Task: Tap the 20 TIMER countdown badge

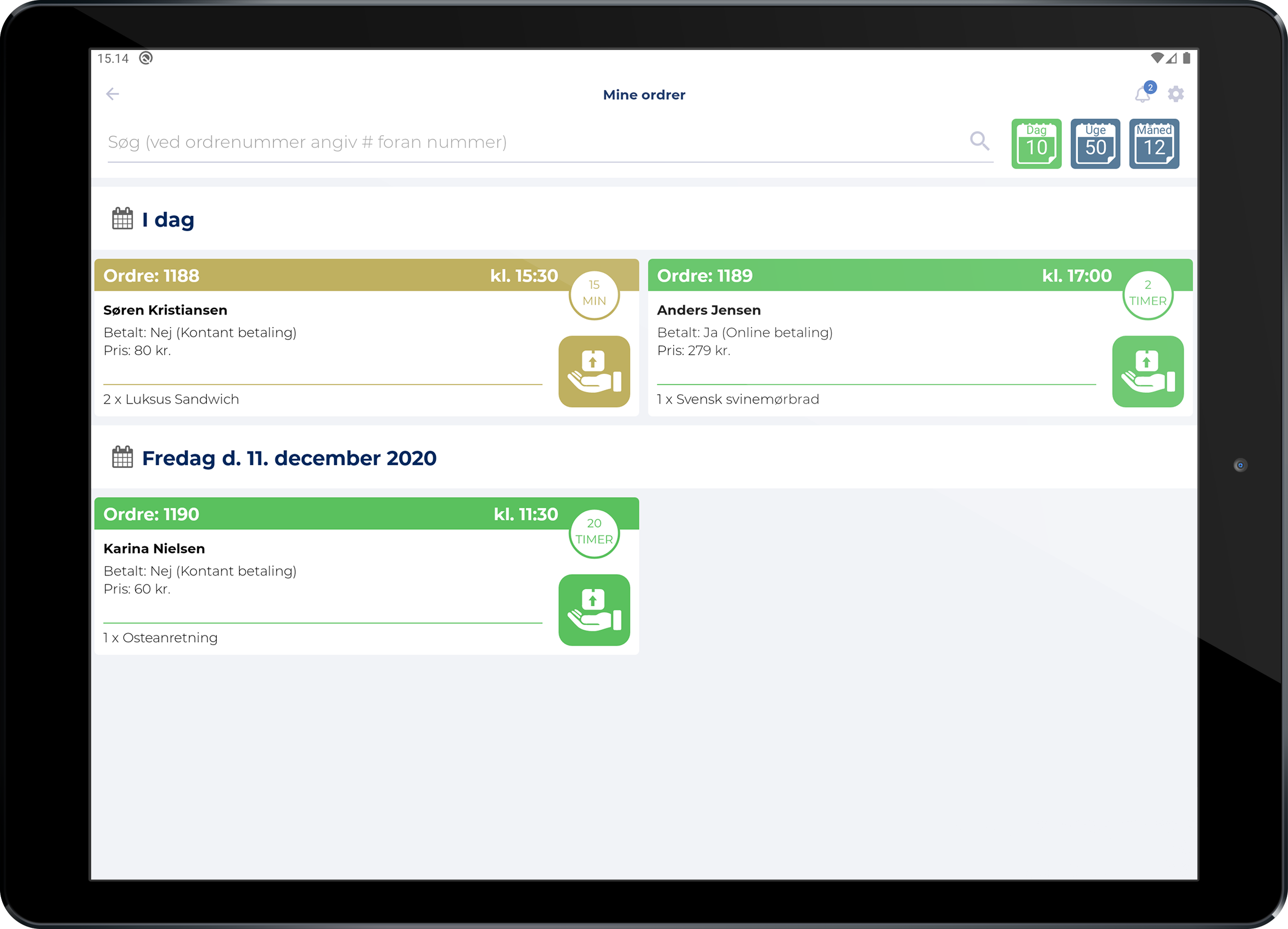Action: point(594,533)
